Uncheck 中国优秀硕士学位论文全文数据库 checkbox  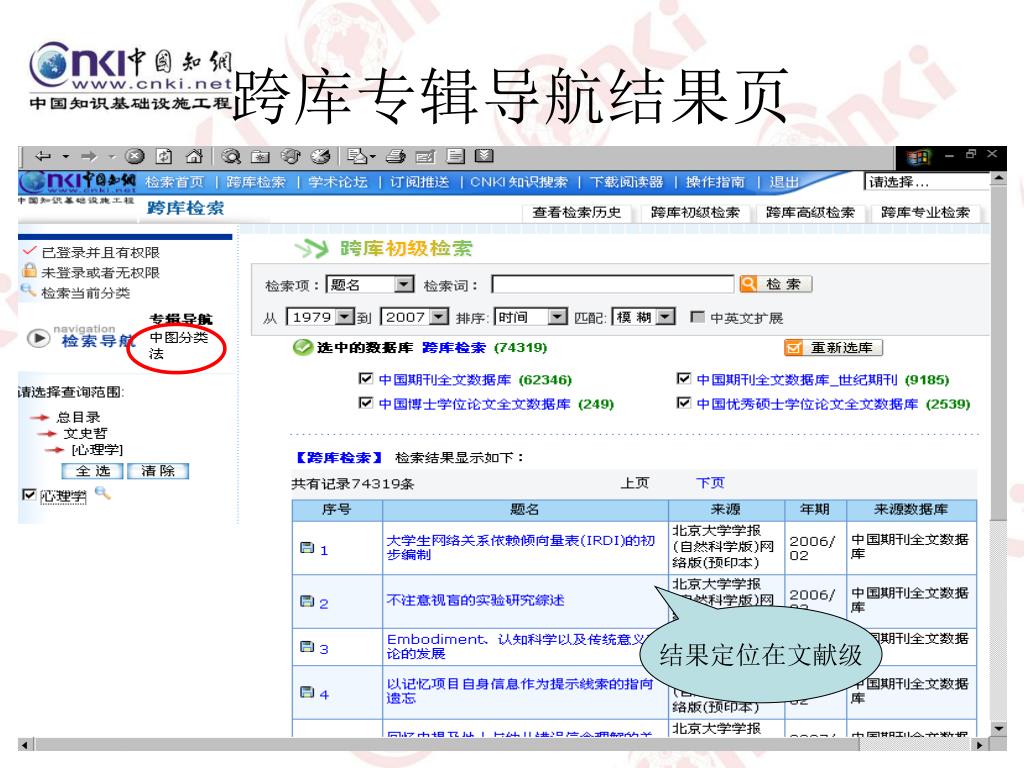point(684,403)
